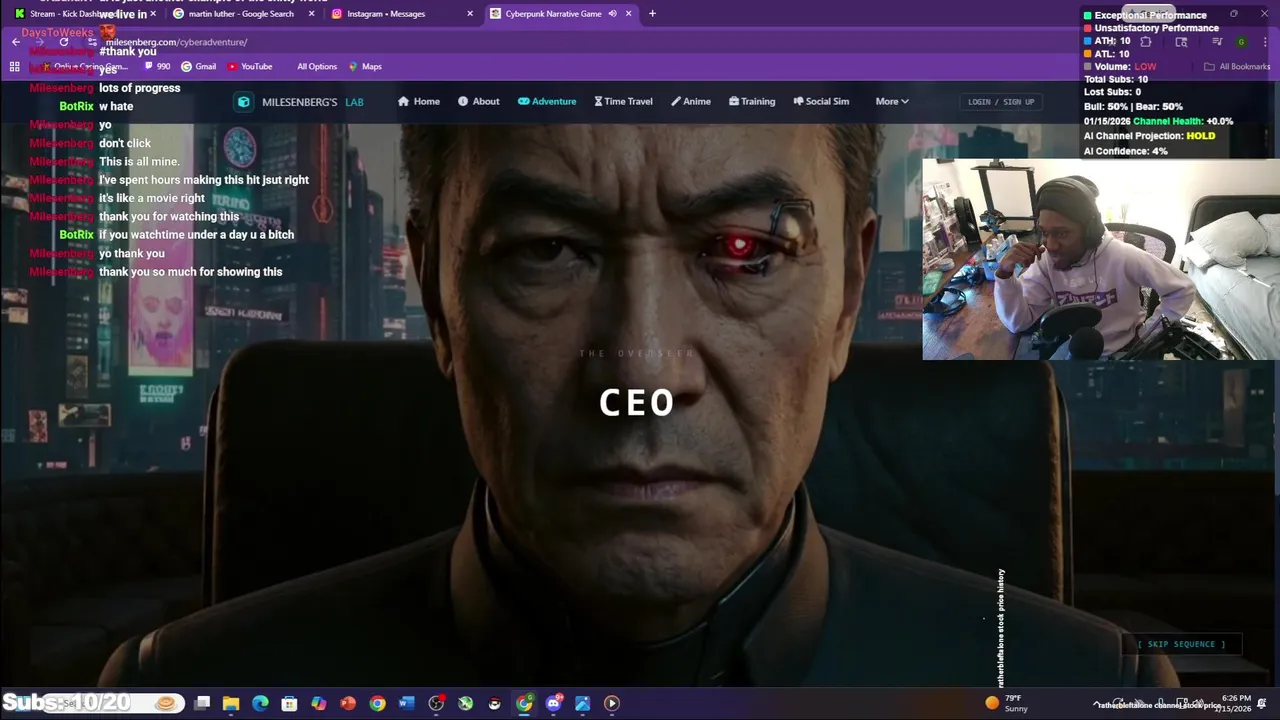Click the weather widget showing Sunny
Screen dimensions: 1280x720
pyautogui.click(x=1007, y=703)
